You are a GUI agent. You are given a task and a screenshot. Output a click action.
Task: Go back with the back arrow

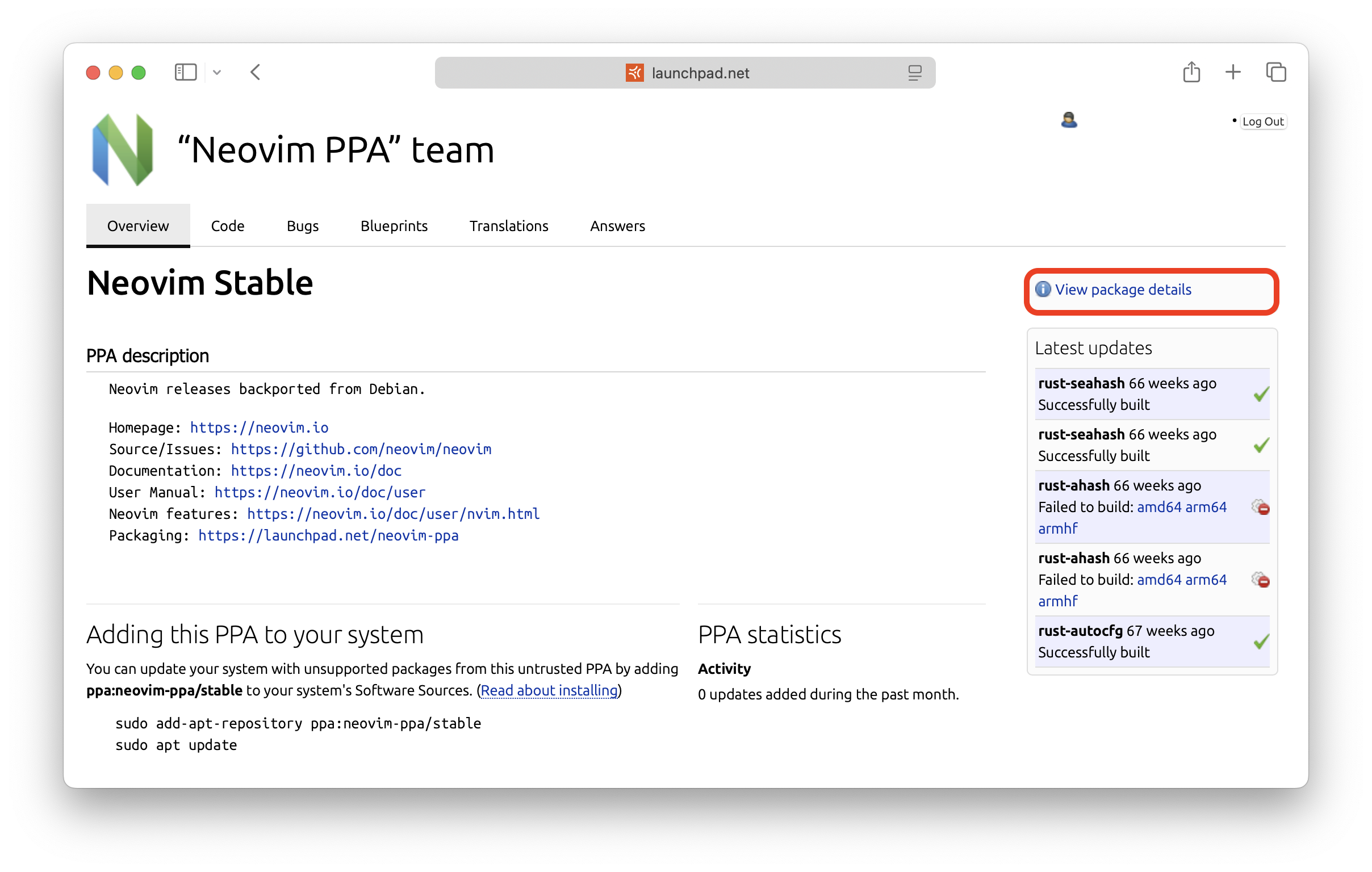point(255,72)
